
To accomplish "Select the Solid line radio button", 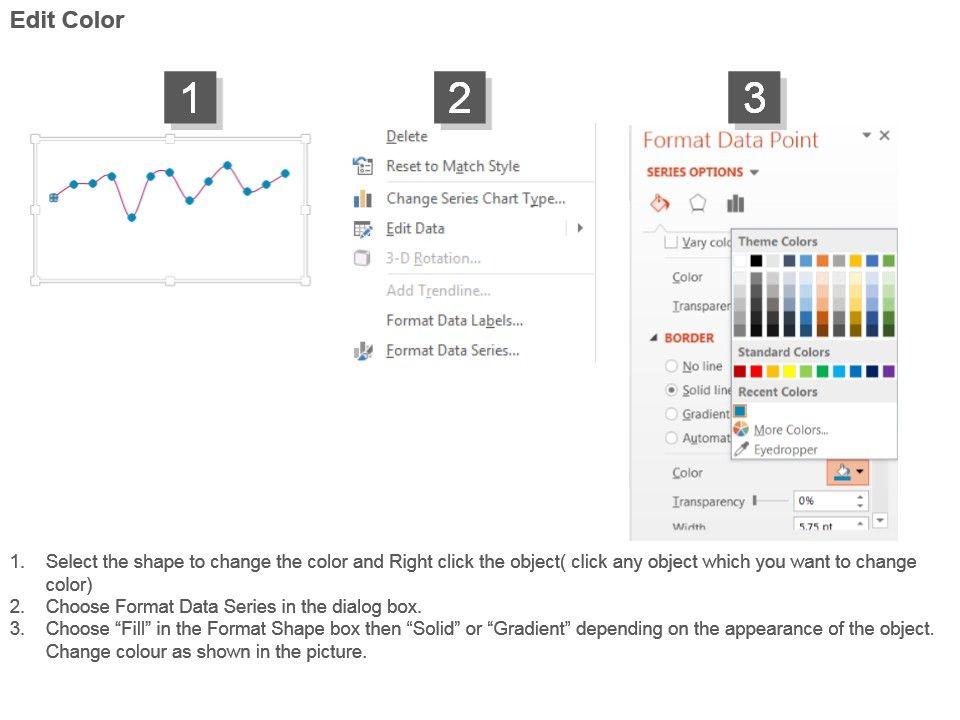I will 672,390.
